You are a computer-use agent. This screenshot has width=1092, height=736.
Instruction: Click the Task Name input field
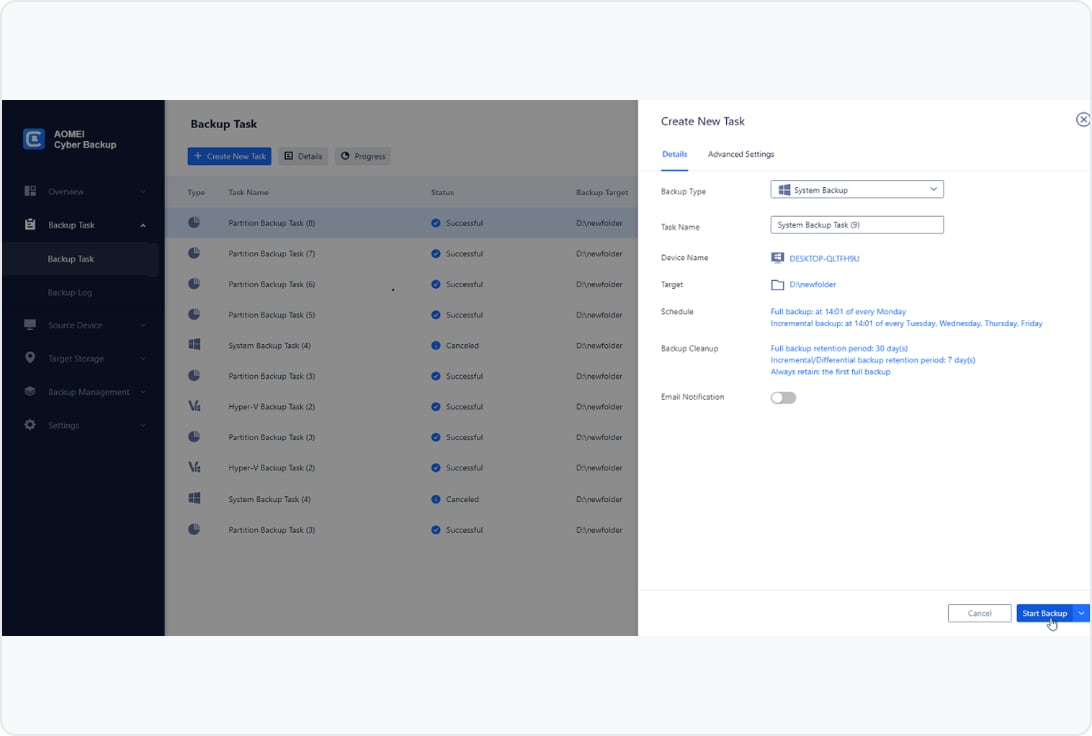857,225
